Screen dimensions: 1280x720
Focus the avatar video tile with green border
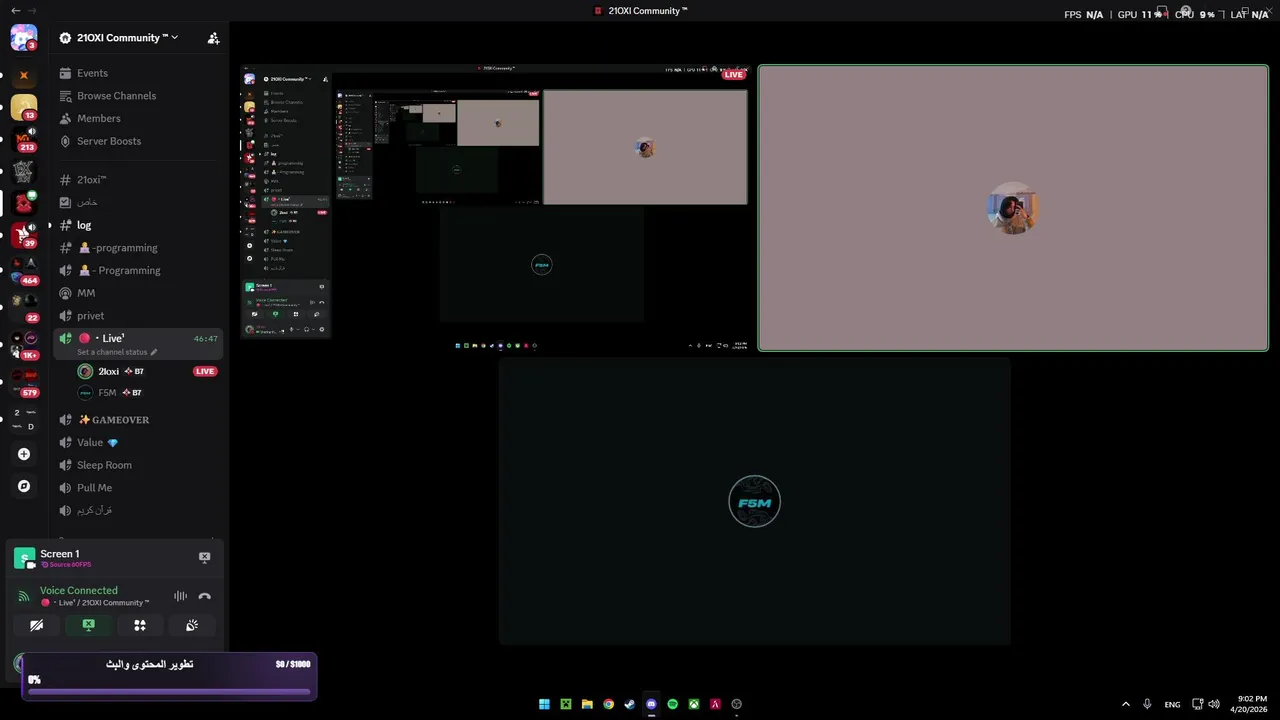(x=1013, y=208)
